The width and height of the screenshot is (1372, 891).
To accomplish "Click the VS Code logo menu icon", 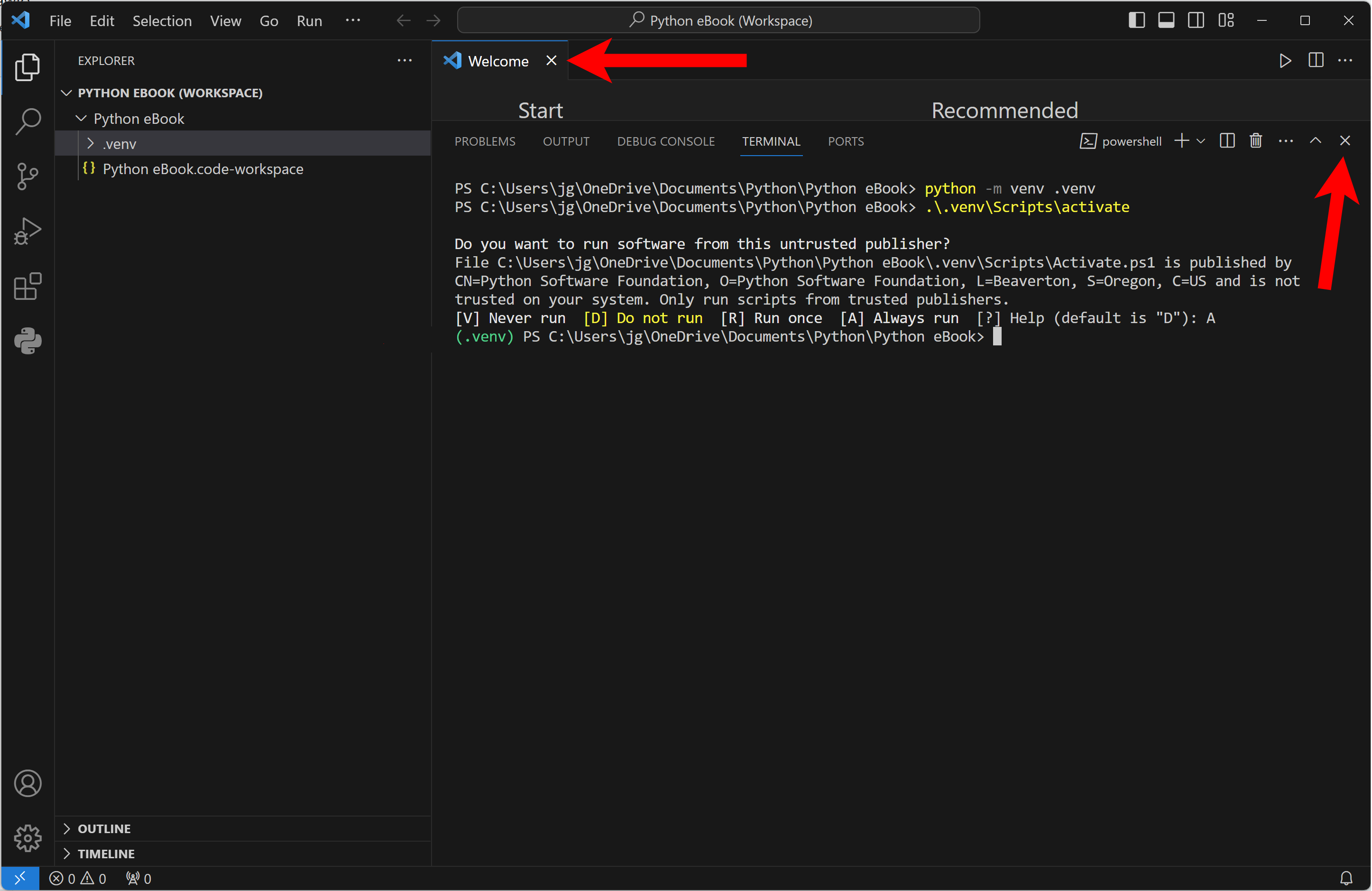I will (x=21, y=20).
